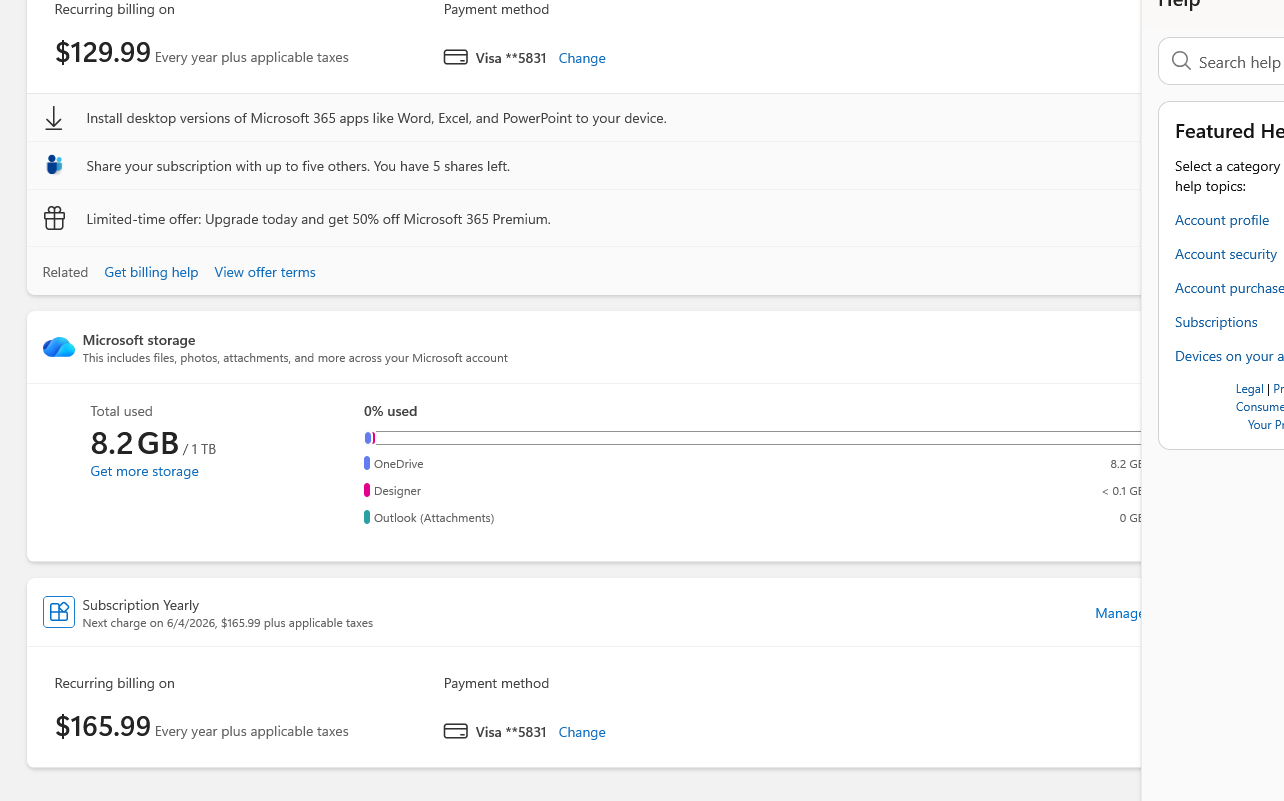Click the $165.99 recurring billing amount
1284x801 pixels.
pos(103,726)
